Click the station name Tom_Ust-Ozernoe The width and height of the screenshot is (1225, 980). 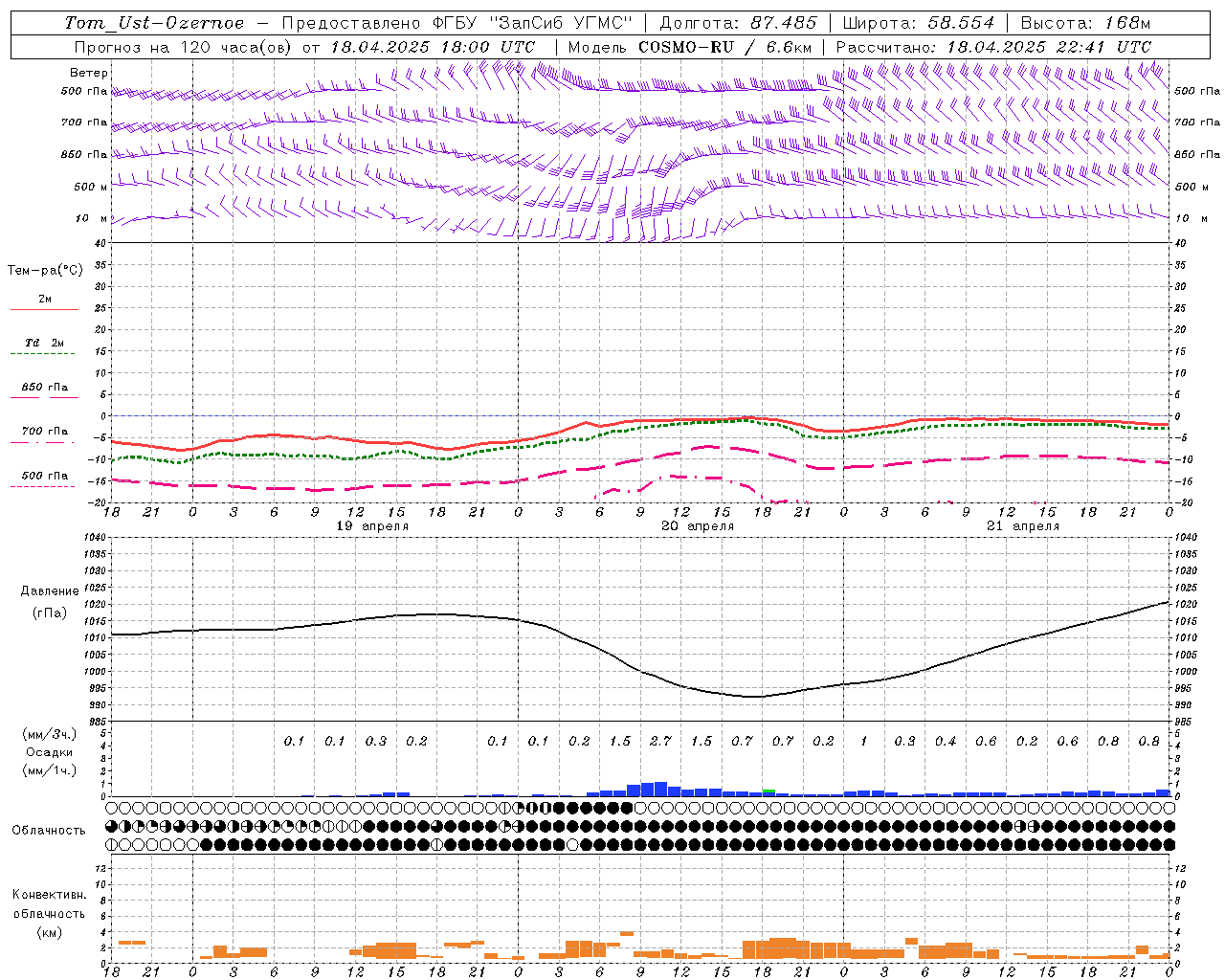(154, 23)
